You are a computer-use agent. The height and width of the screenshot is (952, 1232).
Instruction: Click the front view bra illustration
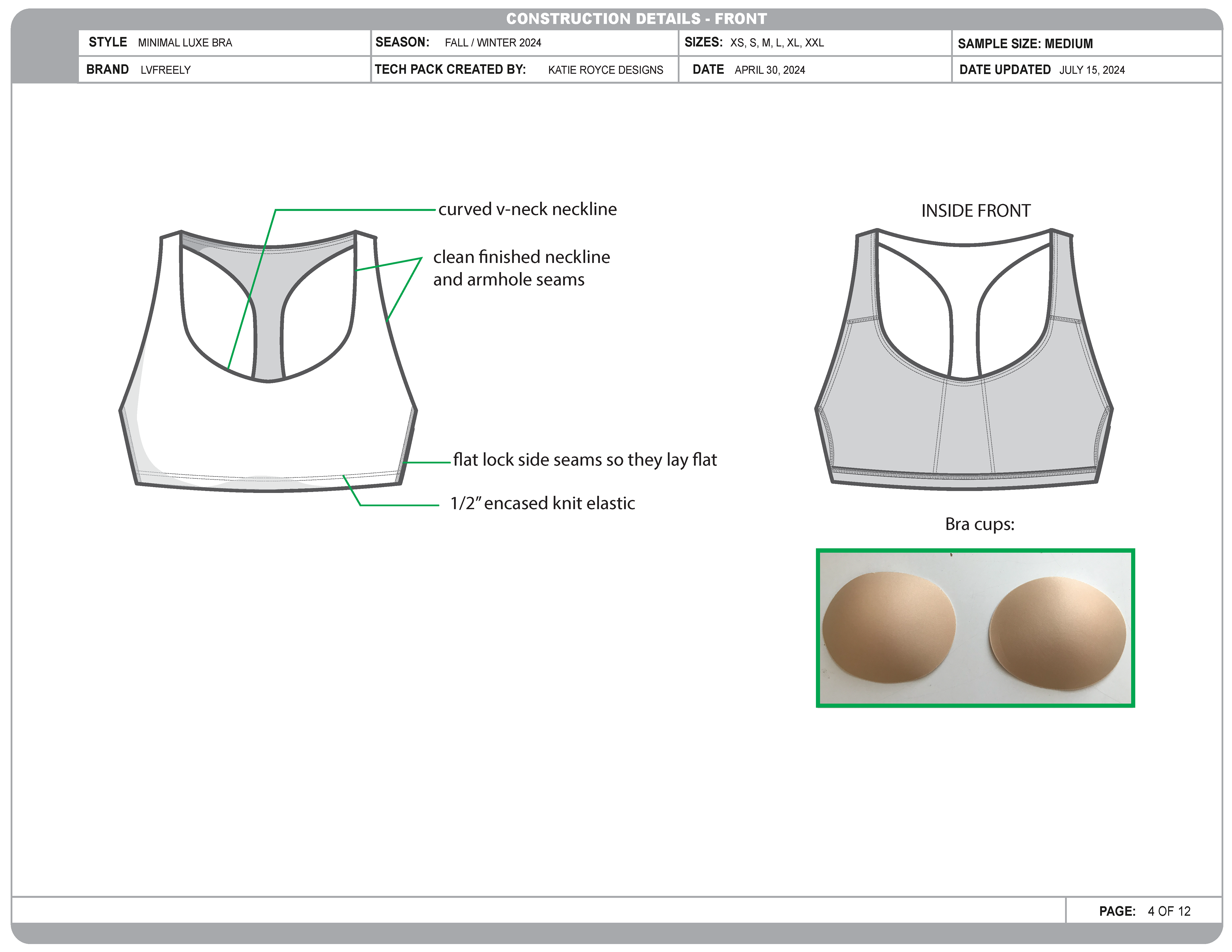268,423
